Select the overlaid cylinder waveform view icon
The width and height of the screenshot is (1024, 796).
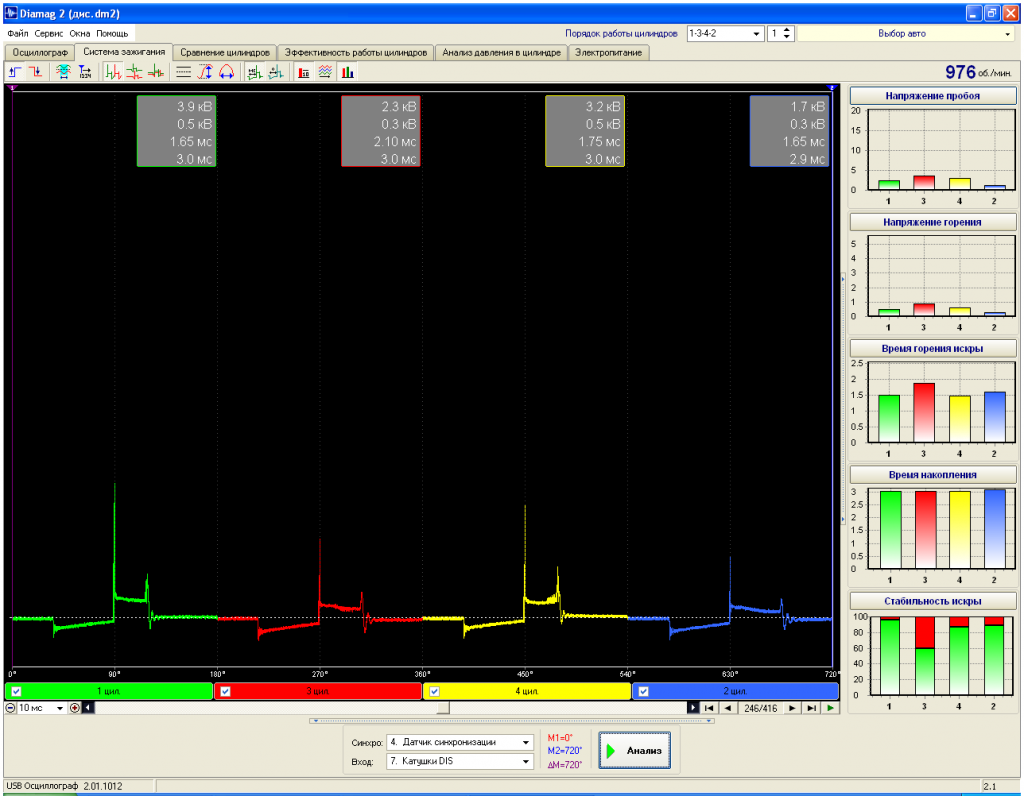[x=155, y=72]
